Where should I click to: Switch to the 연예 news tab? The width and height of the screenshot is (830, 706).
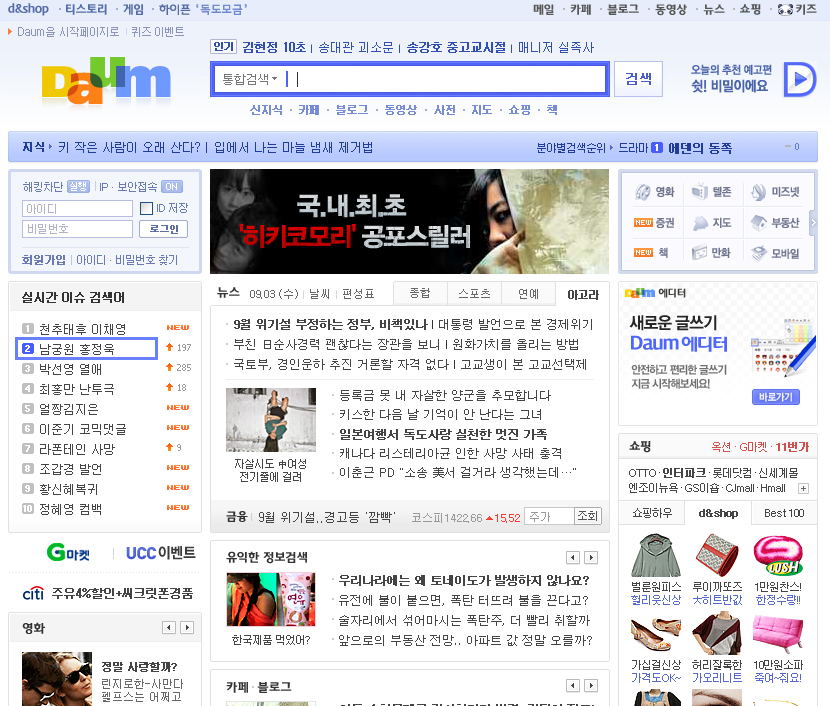point(528,293)
